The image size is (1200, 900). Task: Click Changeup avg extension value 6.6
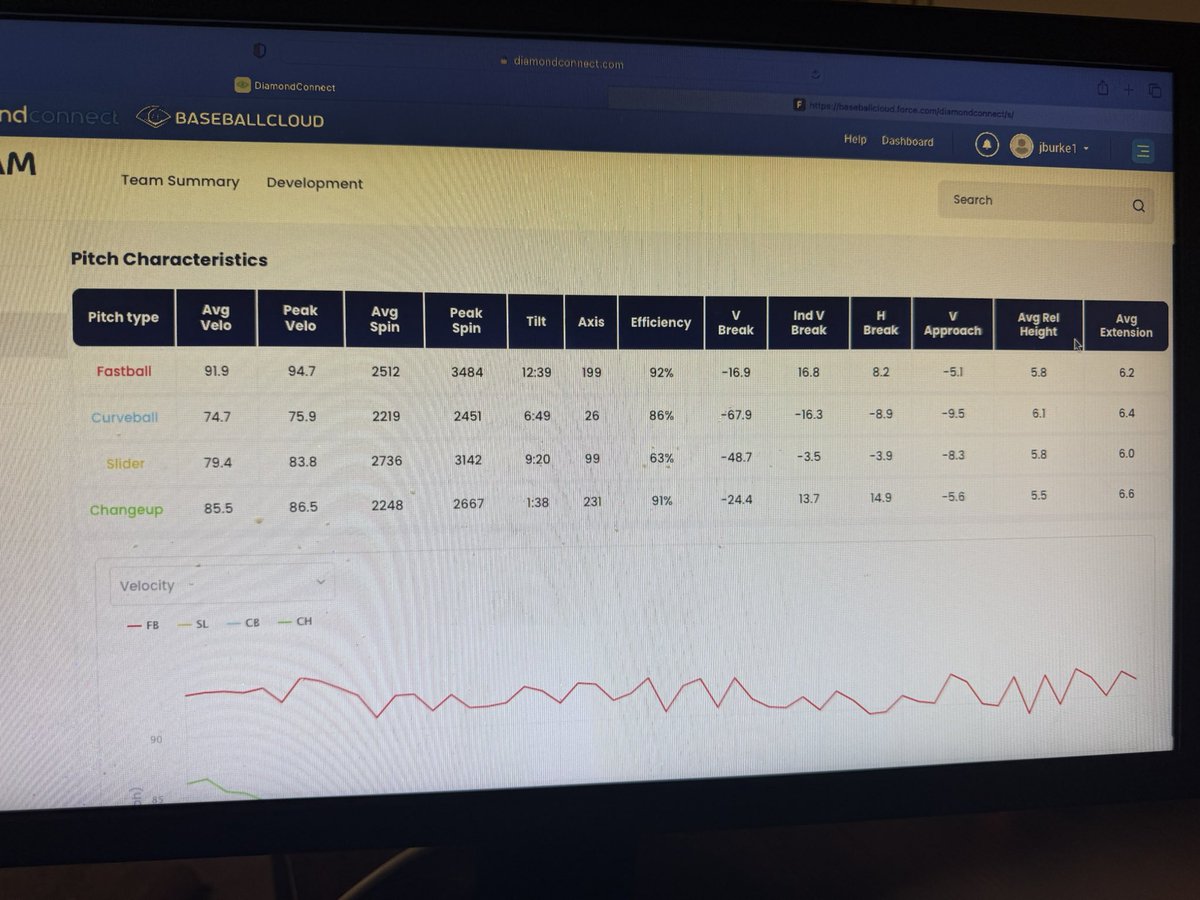click(x=1126, y=494)
